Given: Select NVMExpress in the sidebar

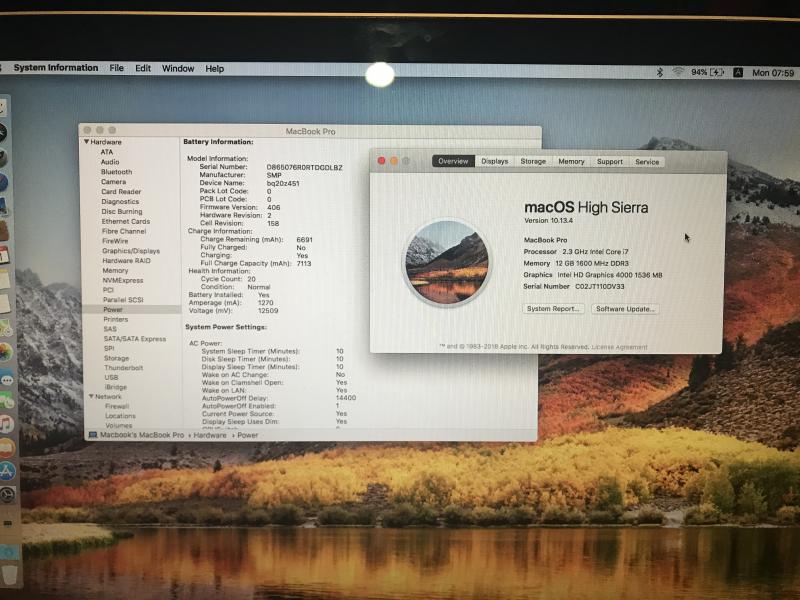Looking at the screenshot, I should pos(123,280).
